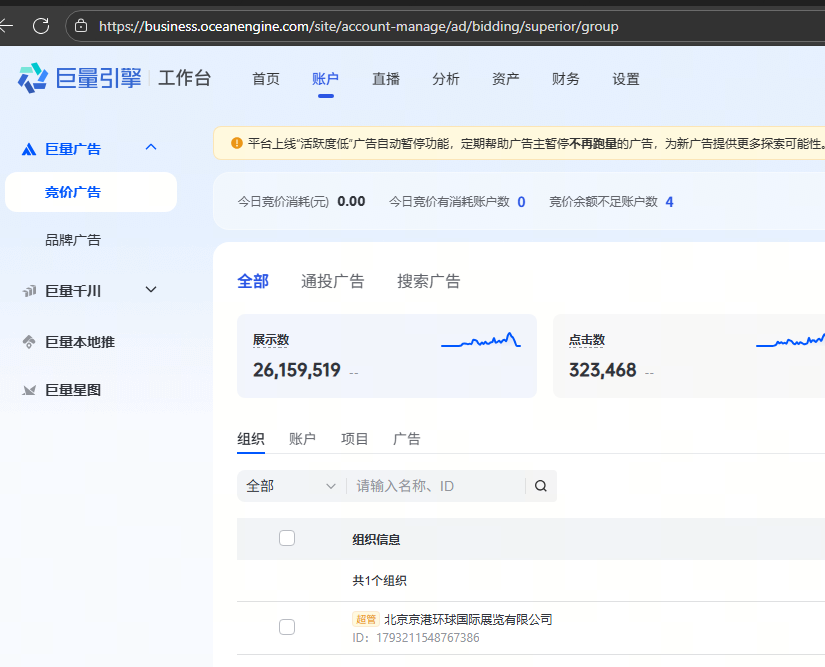Click the 竞价余额不足账户数 value 4
The image size is (825, 667).
(x=669, y=202)
